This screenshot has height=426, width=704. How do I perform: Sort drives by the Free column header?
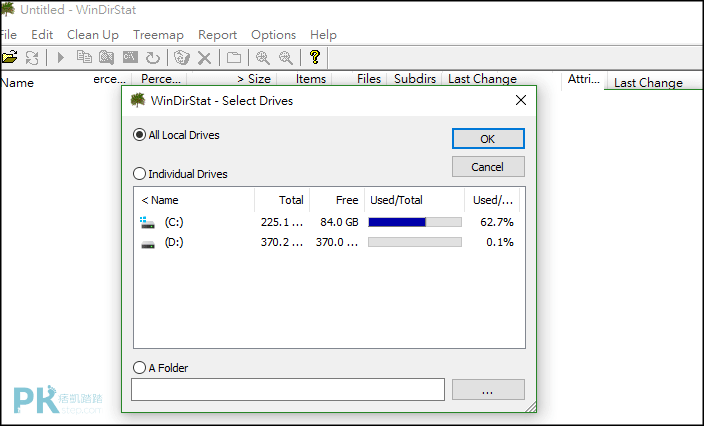coord(337,200)
